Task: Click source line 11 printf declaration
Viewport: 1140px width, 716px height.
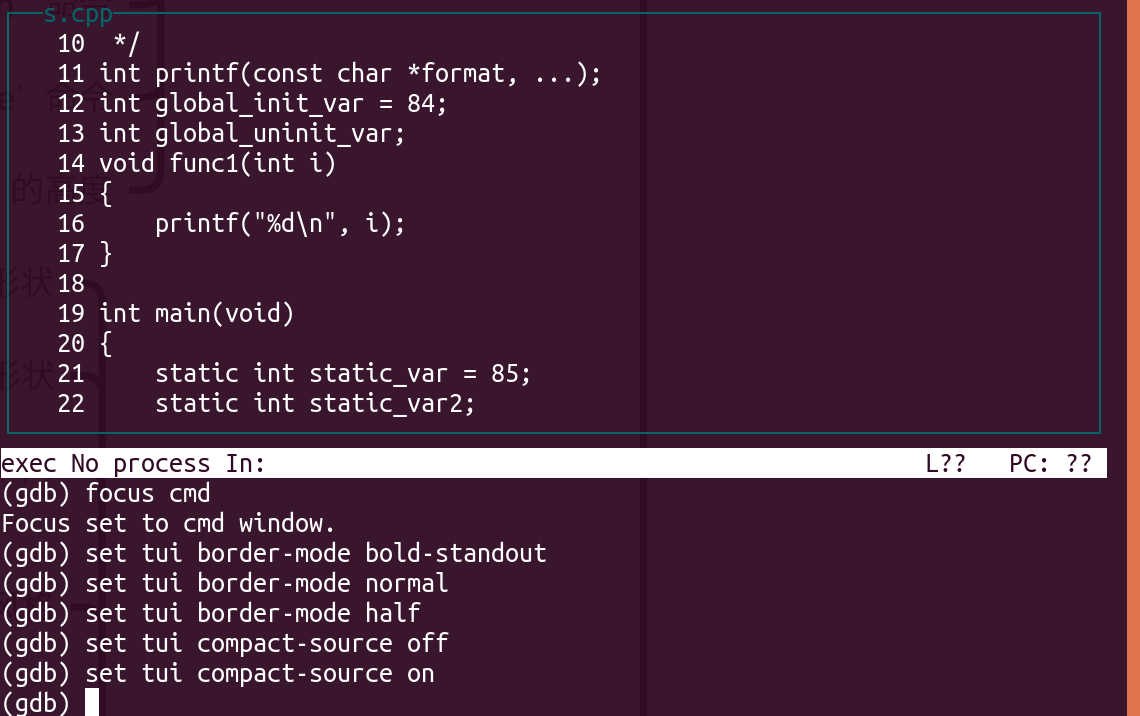Action: [350, 73]
